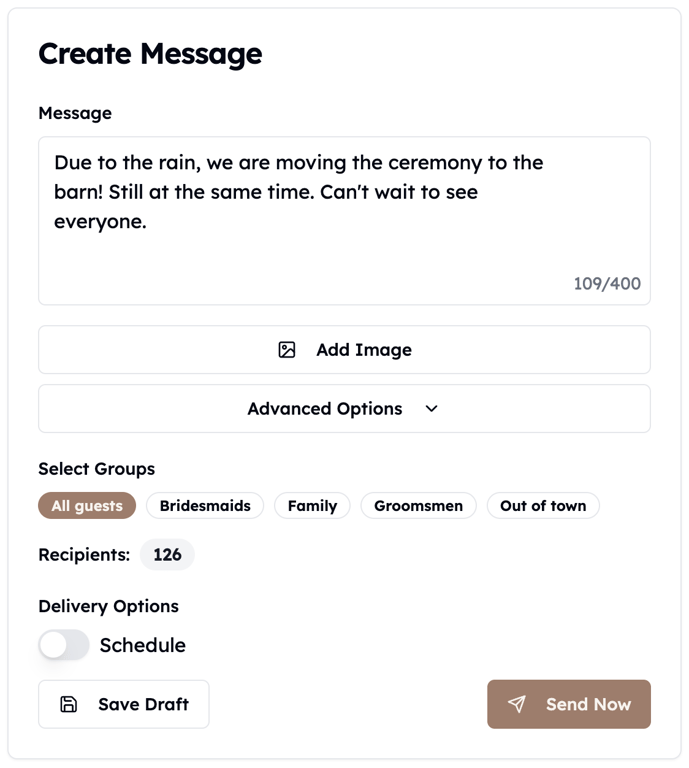Send the message with Send Now
Viewport: 689px width, 768px height.
[x=569, y=704]
